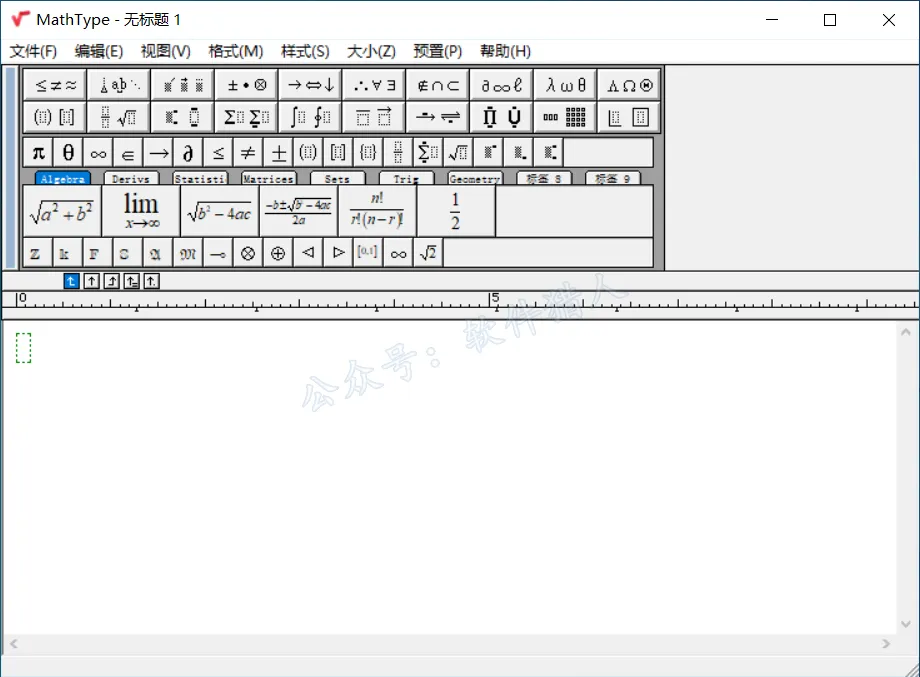Open products and set theory templates palette
The width and height of the screenshot is (920, 677).
(x=502, y=117)
